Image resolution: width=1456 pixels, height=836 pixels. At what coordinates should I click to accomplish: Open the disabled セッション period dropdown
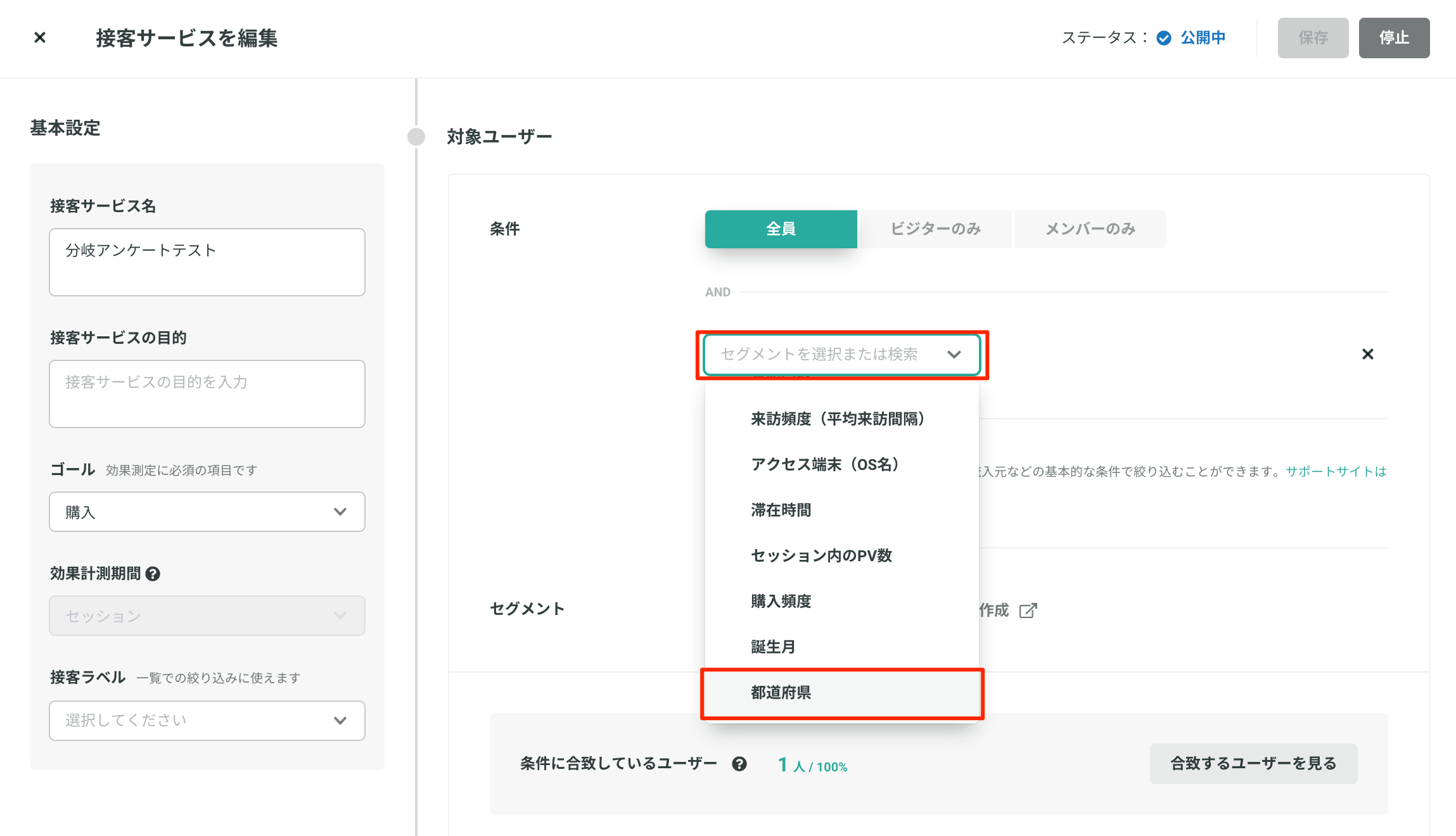point(207,616)
